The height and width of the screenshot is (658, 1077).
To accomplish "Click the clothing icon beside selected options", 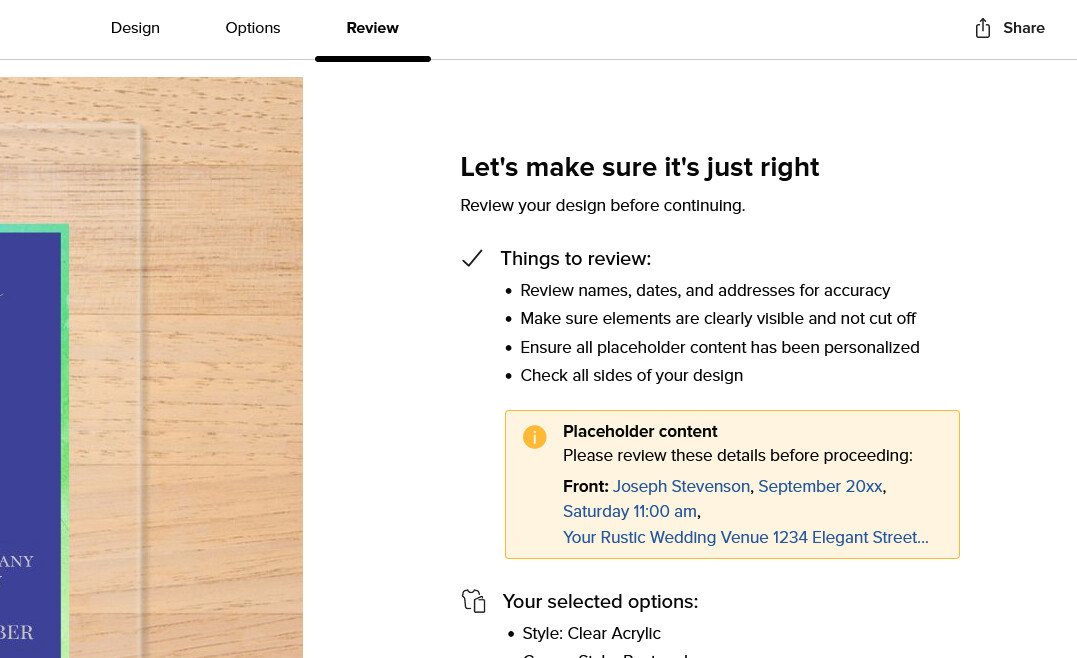I will 473,601.
